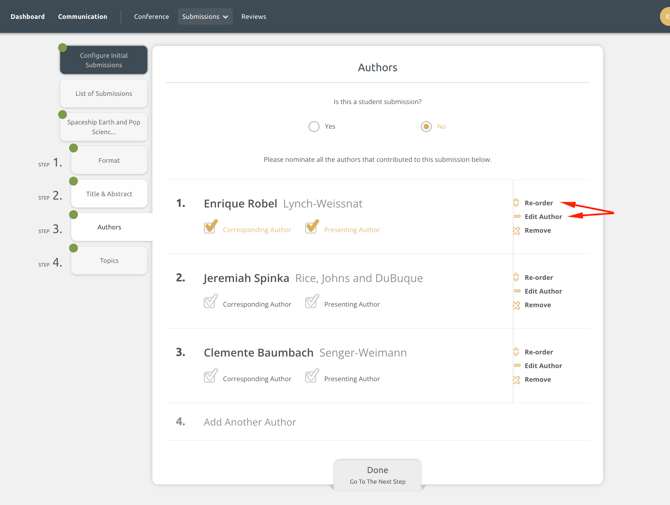Select No for student submission

pos(426,127)
